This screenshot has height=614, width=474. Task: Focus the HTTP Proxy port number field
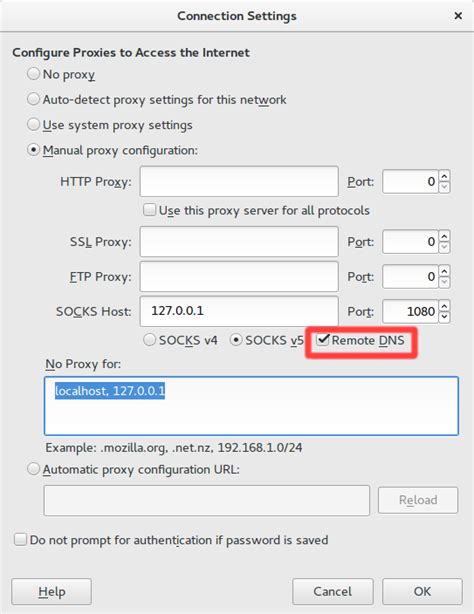point(410,181)
